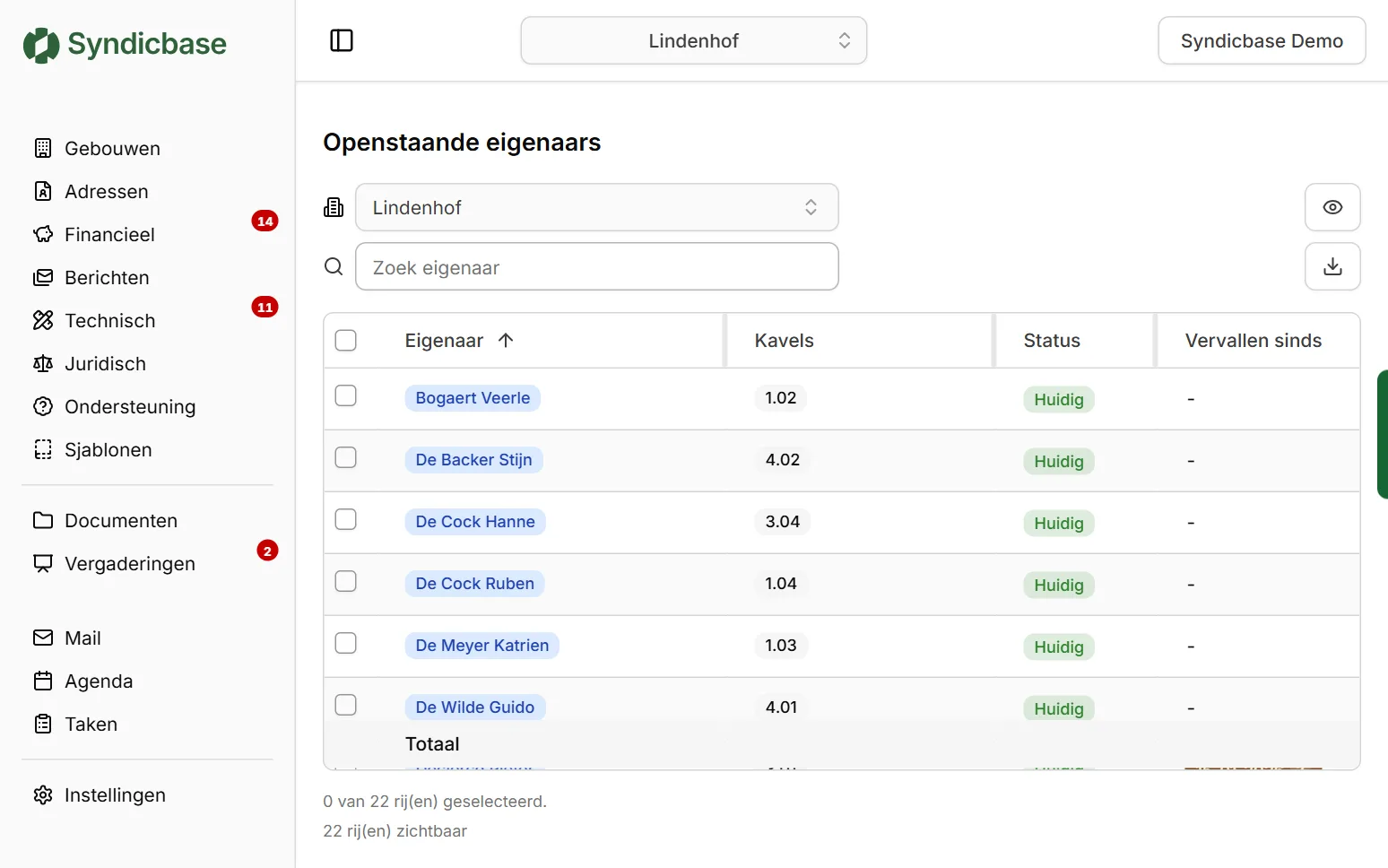Viewport: 1388px width, 868px height.
Task: Check the De Backer Stijn row checkbox
Action: point(346,457)
